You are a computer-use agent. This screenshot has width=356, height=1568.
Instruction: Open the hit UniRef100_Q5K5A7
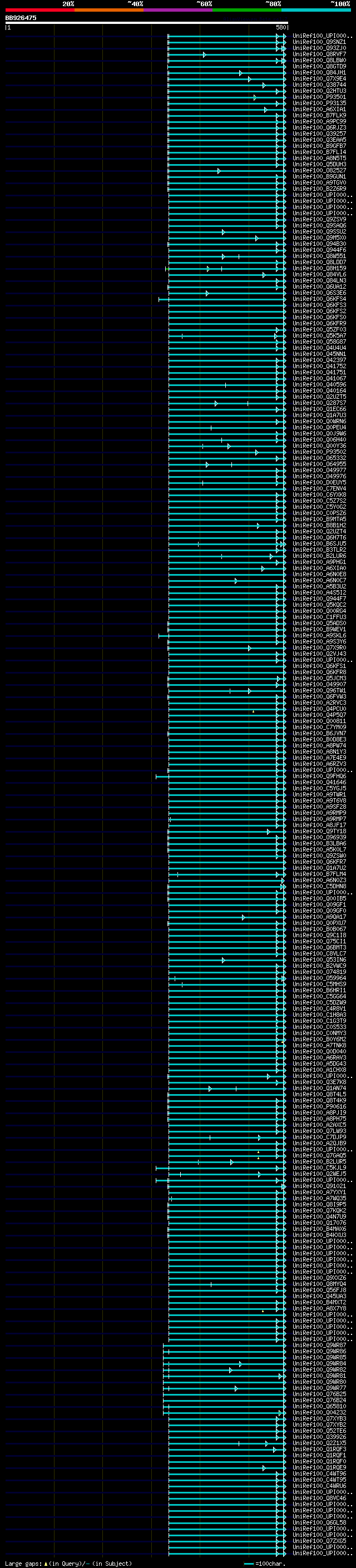coord(319,336)
